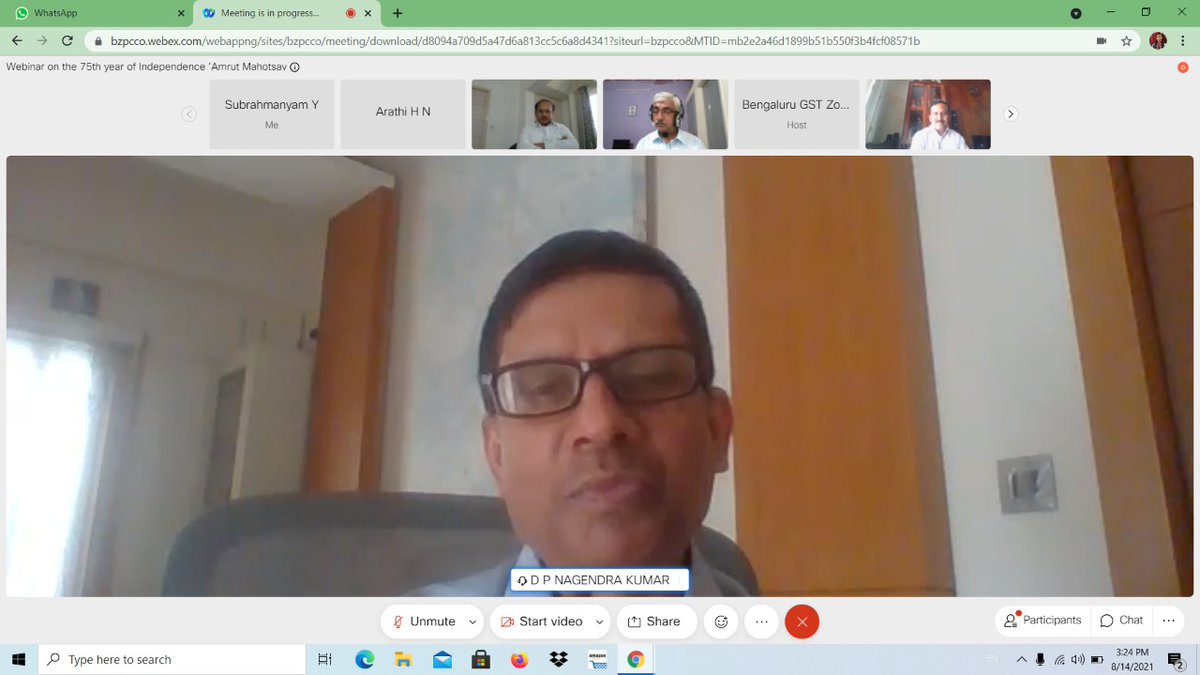
Task: Select video tile of man wearing headset
Action: (x=666, y=114)
